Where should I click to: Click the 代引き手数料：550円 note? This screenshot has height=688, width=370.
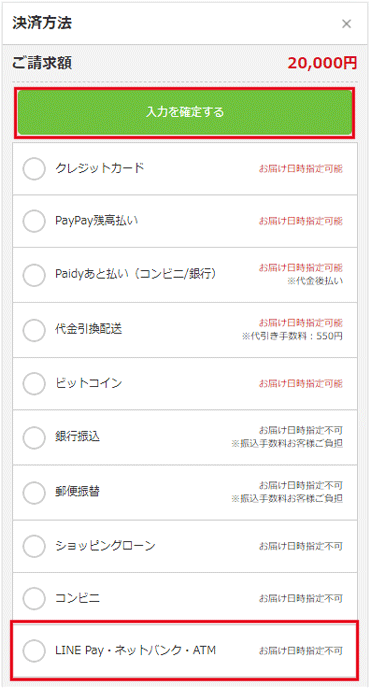click(292, 337)
